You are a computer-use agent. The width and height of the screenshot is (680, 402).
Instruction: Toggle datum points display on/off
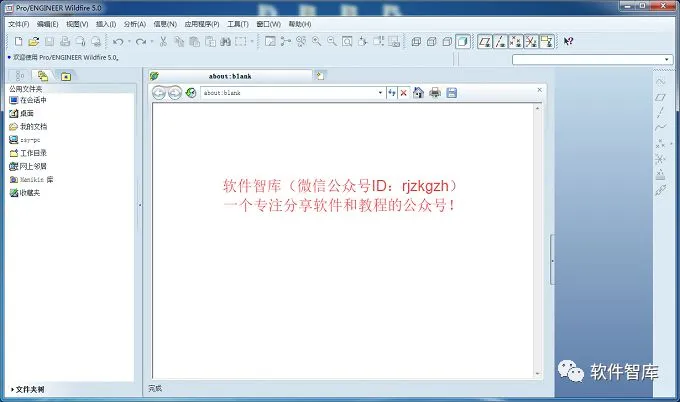tap(516, 42)
